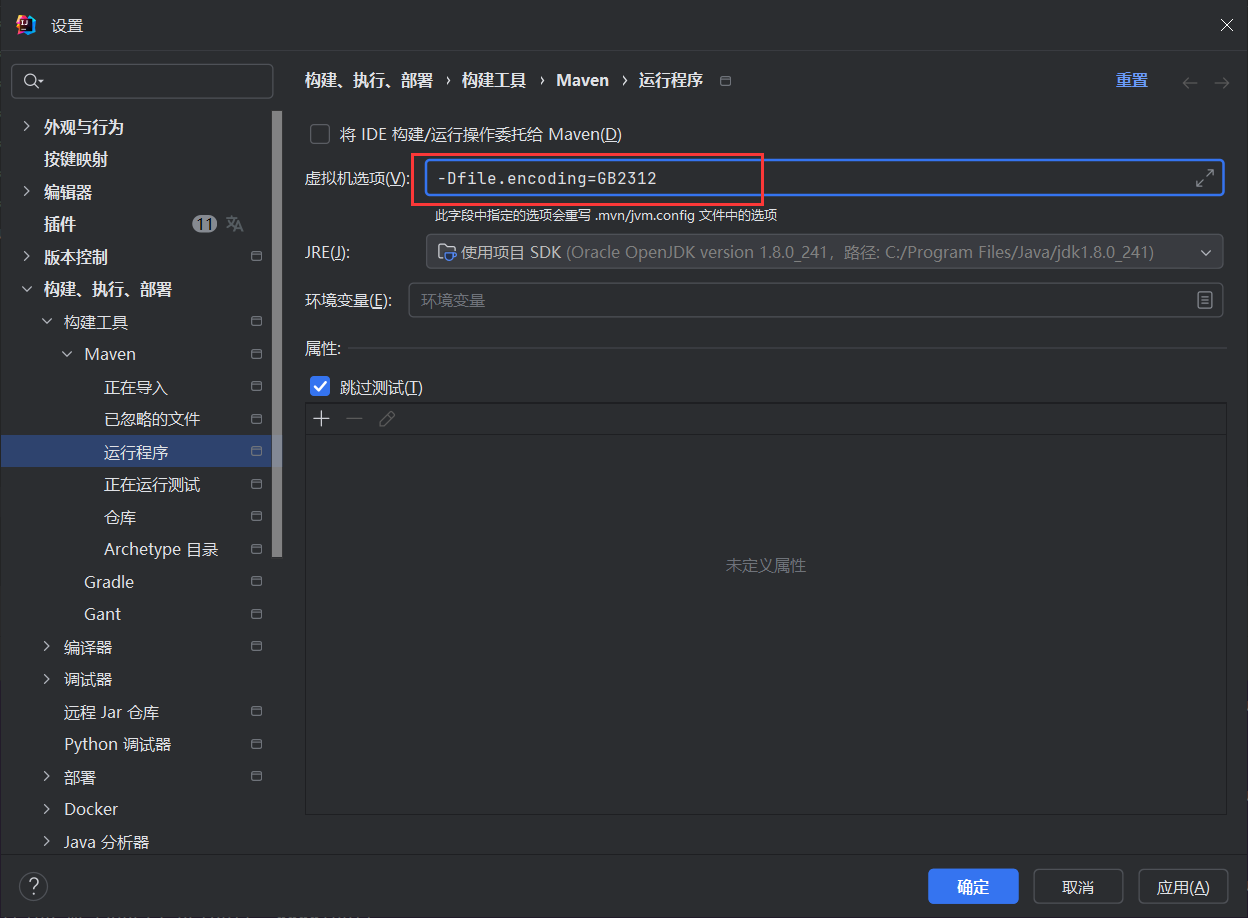Expand the 调试器 tree node
The width and height of the screenshot is (1248, 918).
click(x=46, y=679)
